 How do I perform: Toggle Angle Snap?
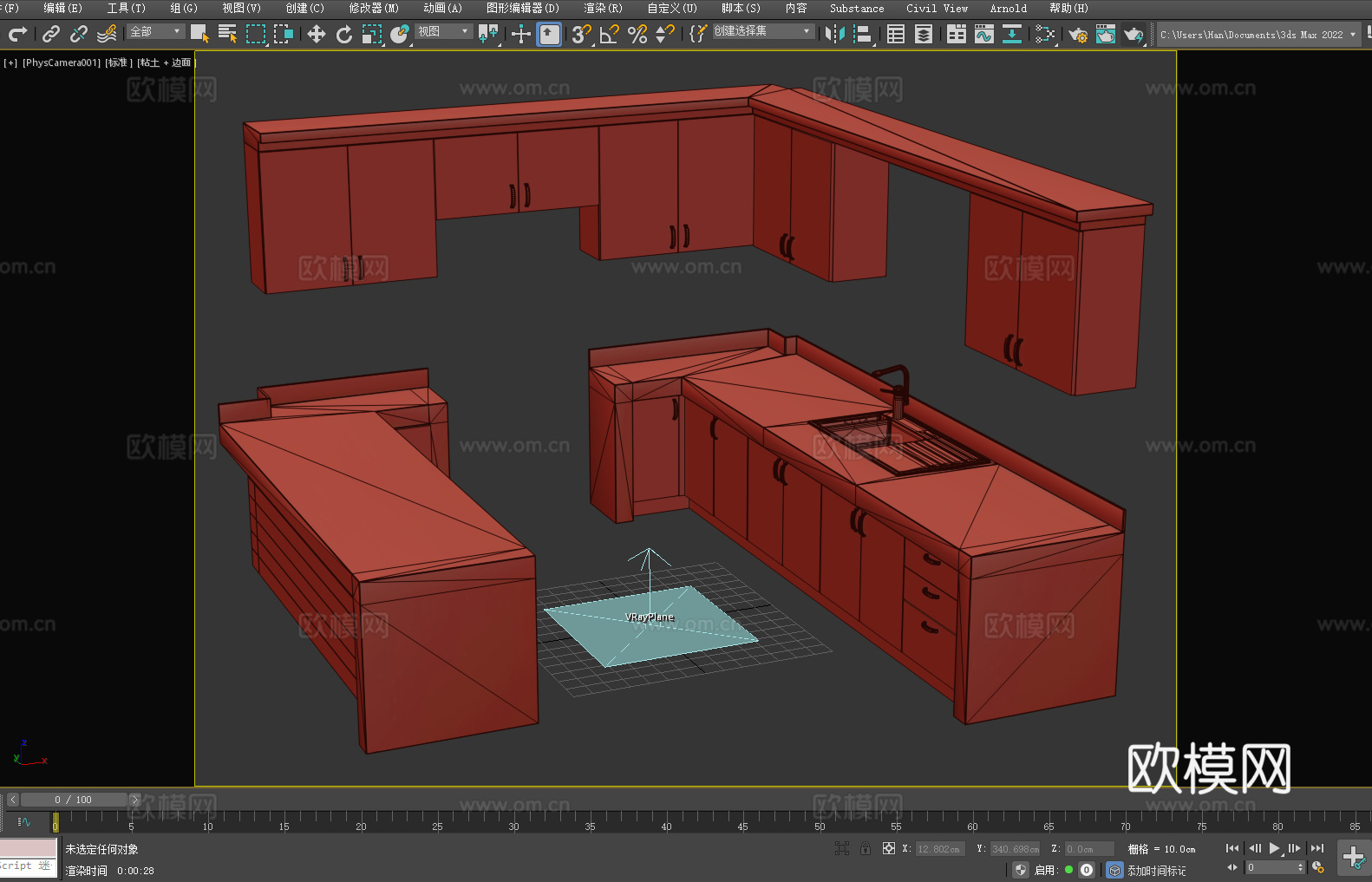point(610,34)
